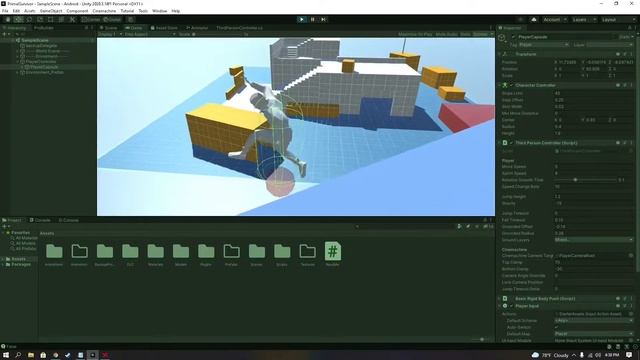Viewport: 640px width, 360px height.
Task: Open the Layout dropdown
Action: (618, 20)
